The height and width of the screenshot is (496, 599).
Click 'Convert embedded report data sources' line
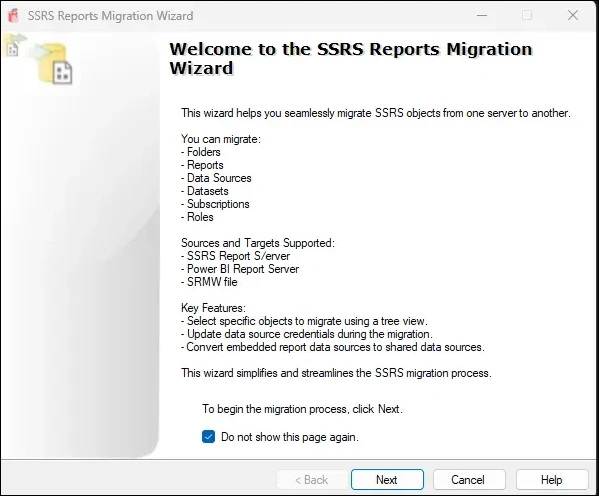tap(333, 347)
